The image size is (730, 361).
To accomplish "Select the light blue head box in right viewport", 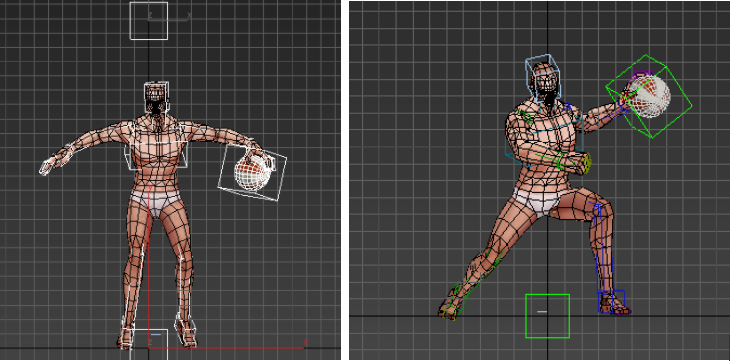I will click(x=542, y=79).
